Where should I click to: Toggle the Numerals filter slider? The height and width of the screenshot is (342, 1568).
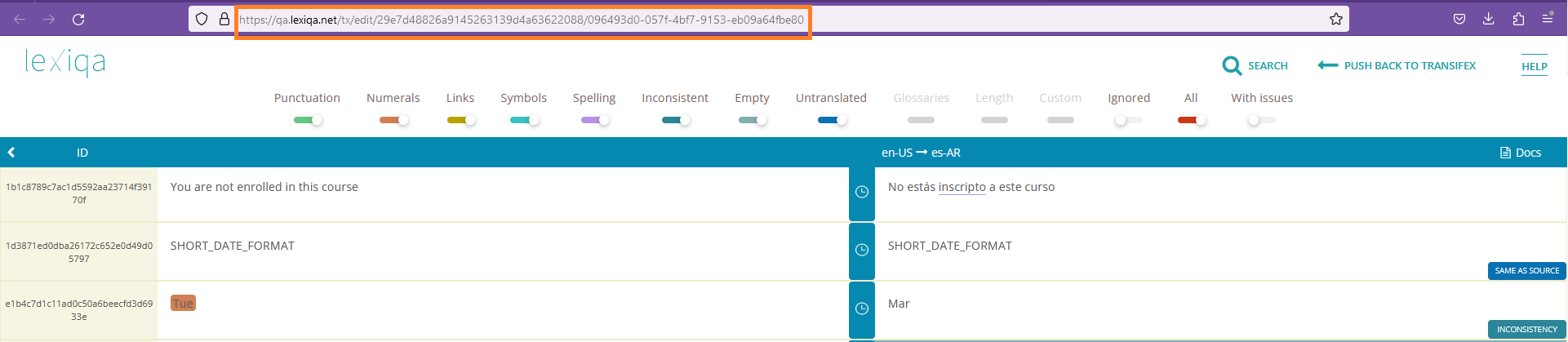click(393, 120)
